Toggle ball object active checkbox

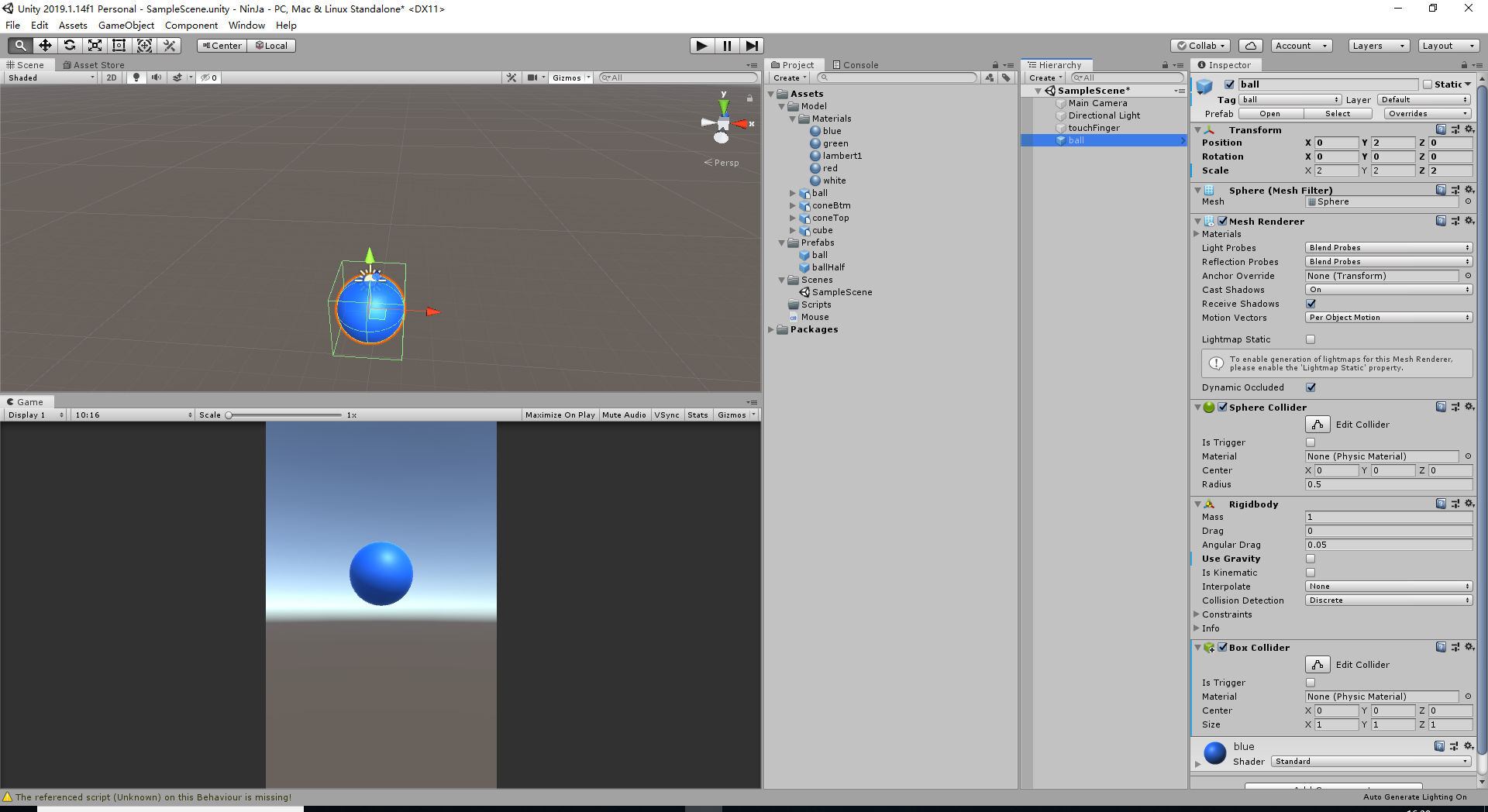[x=1229, y=84]
